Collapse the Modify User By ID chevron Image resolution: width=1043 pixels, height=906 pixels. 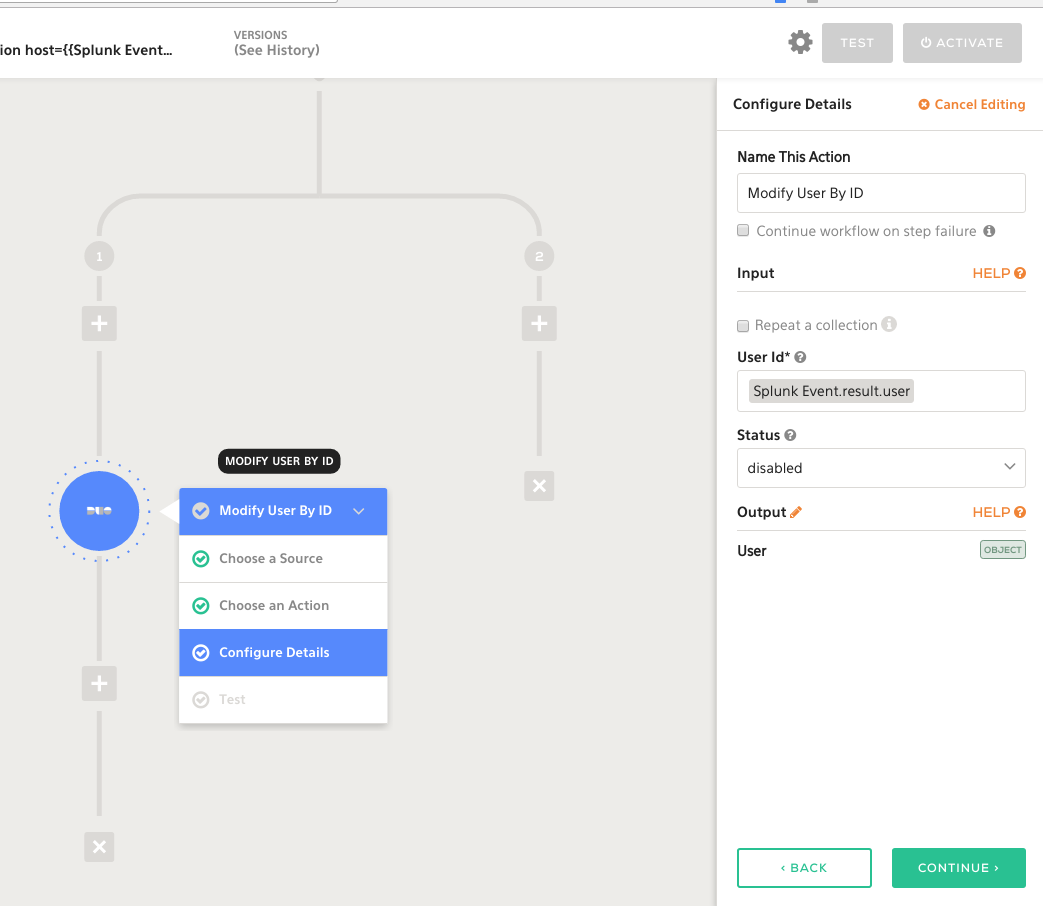click(359, 511)
